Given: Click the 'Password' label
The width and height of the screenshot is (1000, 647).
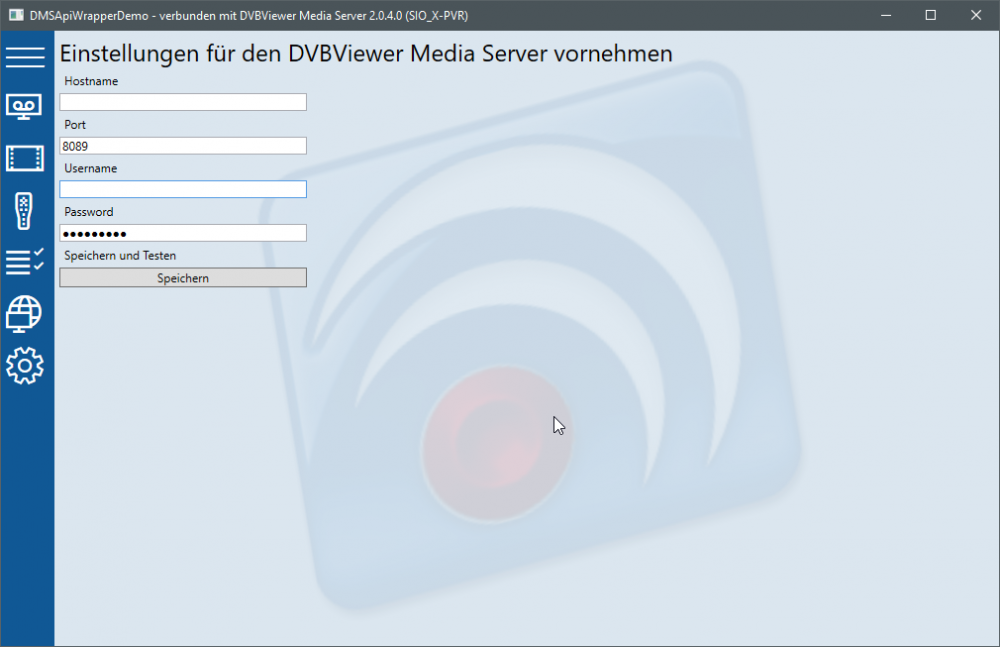Looking at the screenshot, I should click(x=89, y=212).
